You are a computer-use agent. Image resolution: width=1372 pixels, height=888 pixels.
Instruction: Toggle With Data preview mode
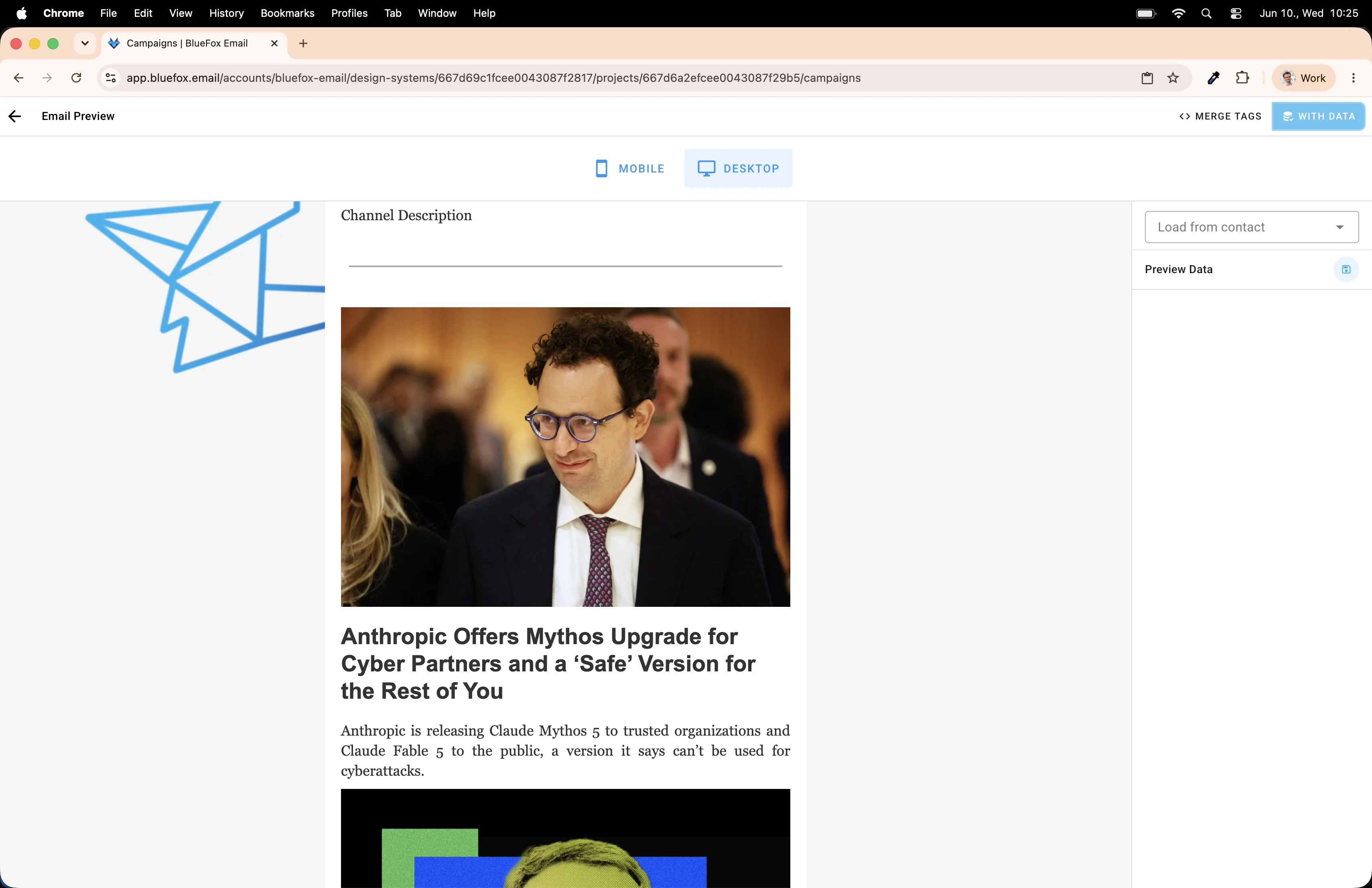click(x=1318, y=116)
